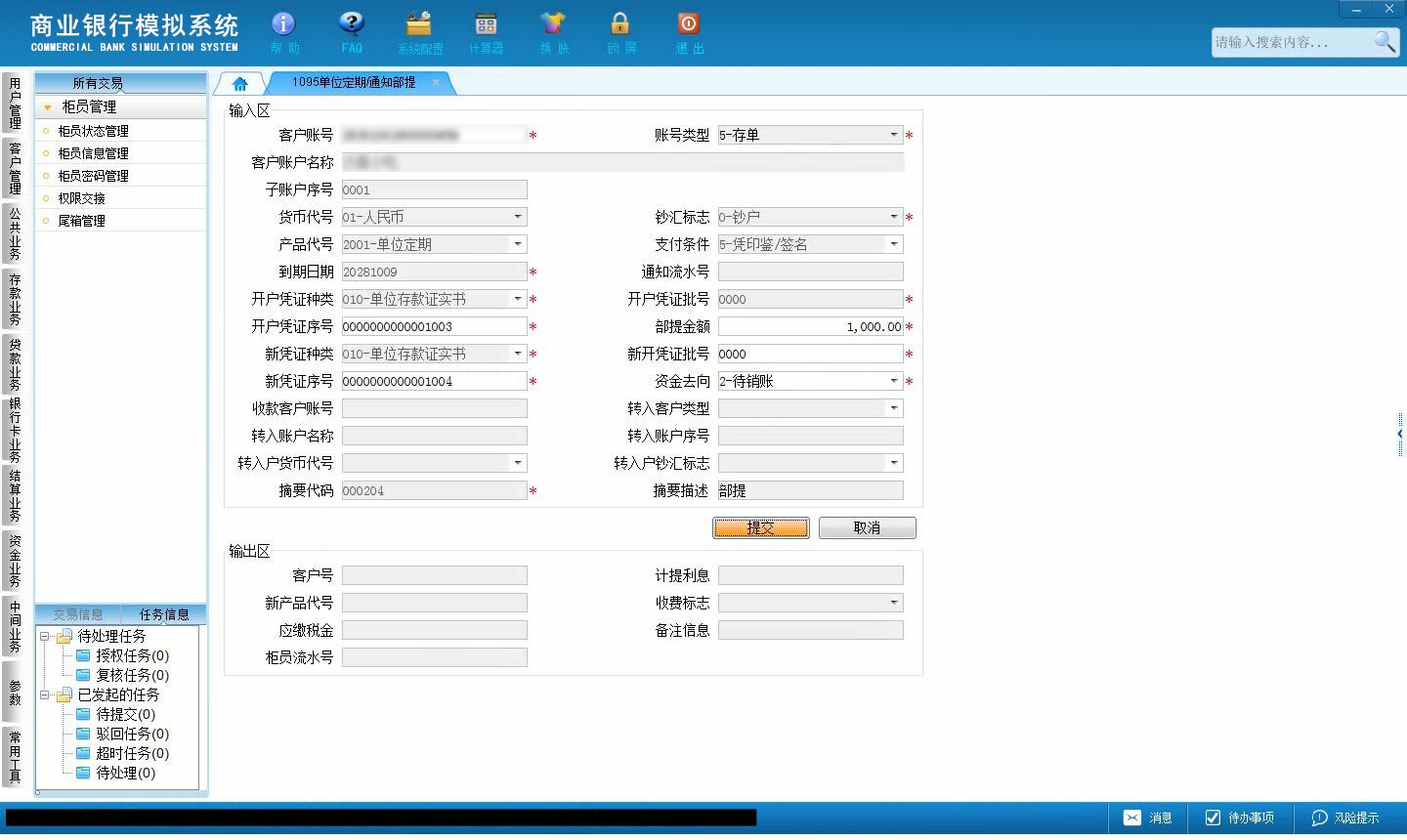Select 待提交(0) tree item
The height and width of the screenshot is (840, 1407).
pos(125,714)
